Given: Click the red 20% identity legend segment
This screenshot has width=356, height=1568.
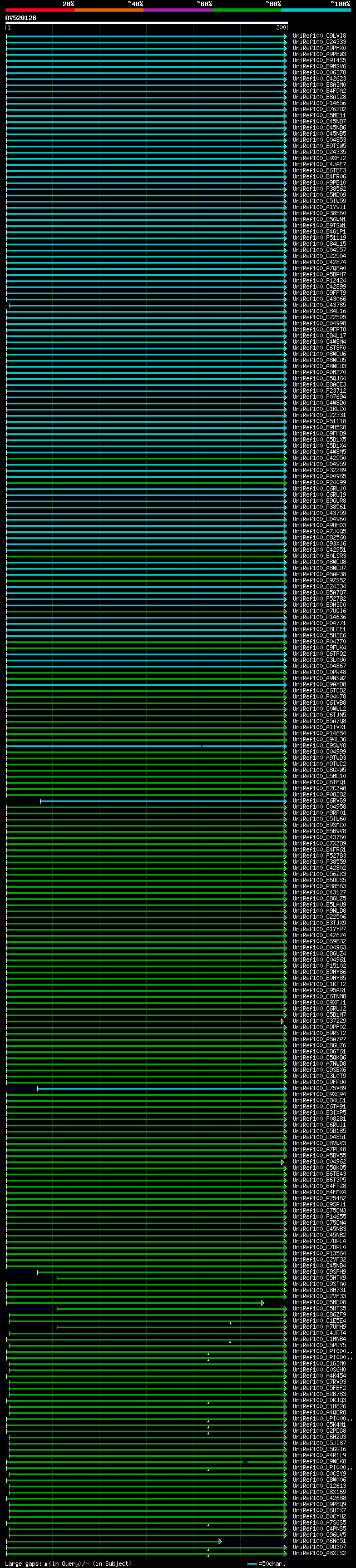Looking at the screenshot, I should tap(39, 10).
